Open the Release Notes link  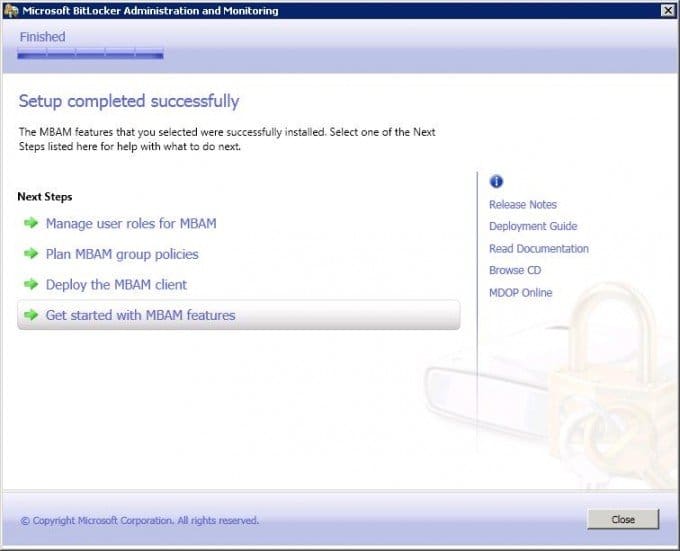tap(523, 205)
